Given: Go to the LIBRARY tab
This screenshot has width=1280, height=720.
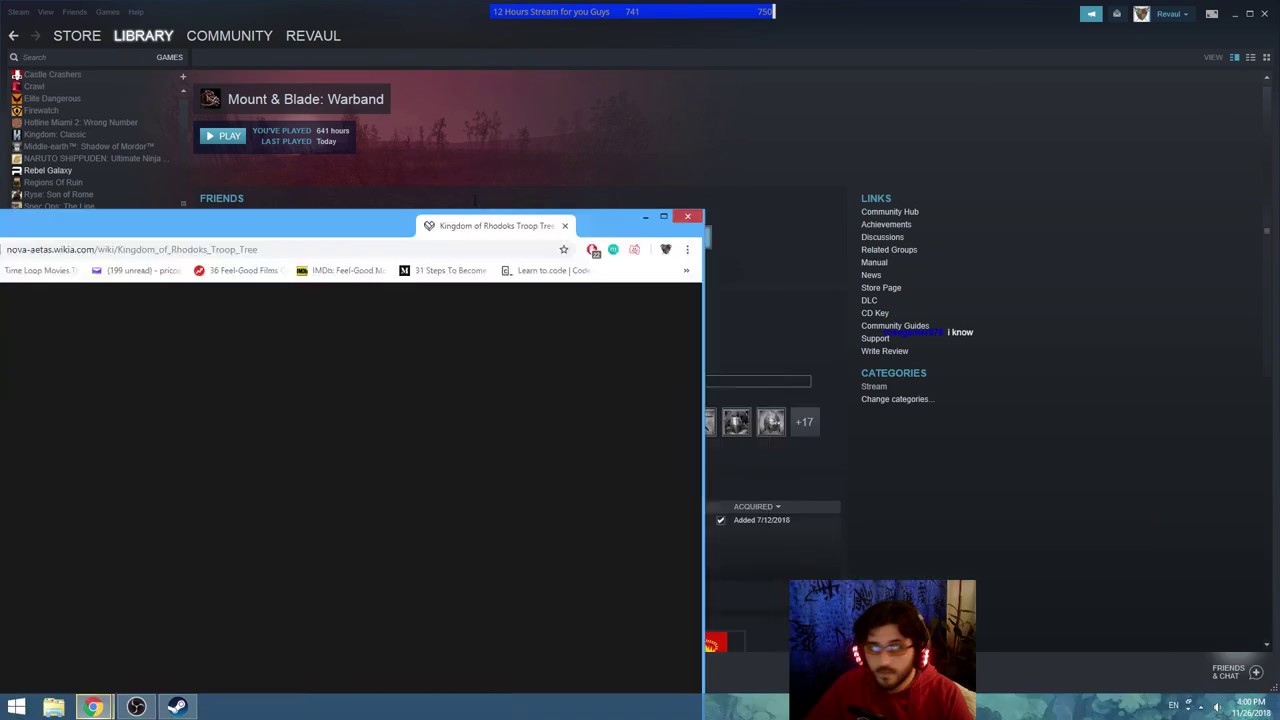Looking at the screenshot, I should coord(143,36).
